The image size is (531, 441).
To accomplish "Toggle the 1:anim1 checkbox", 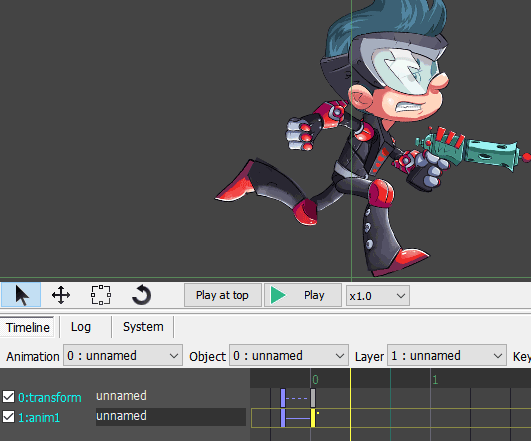I will click(8, 417).
